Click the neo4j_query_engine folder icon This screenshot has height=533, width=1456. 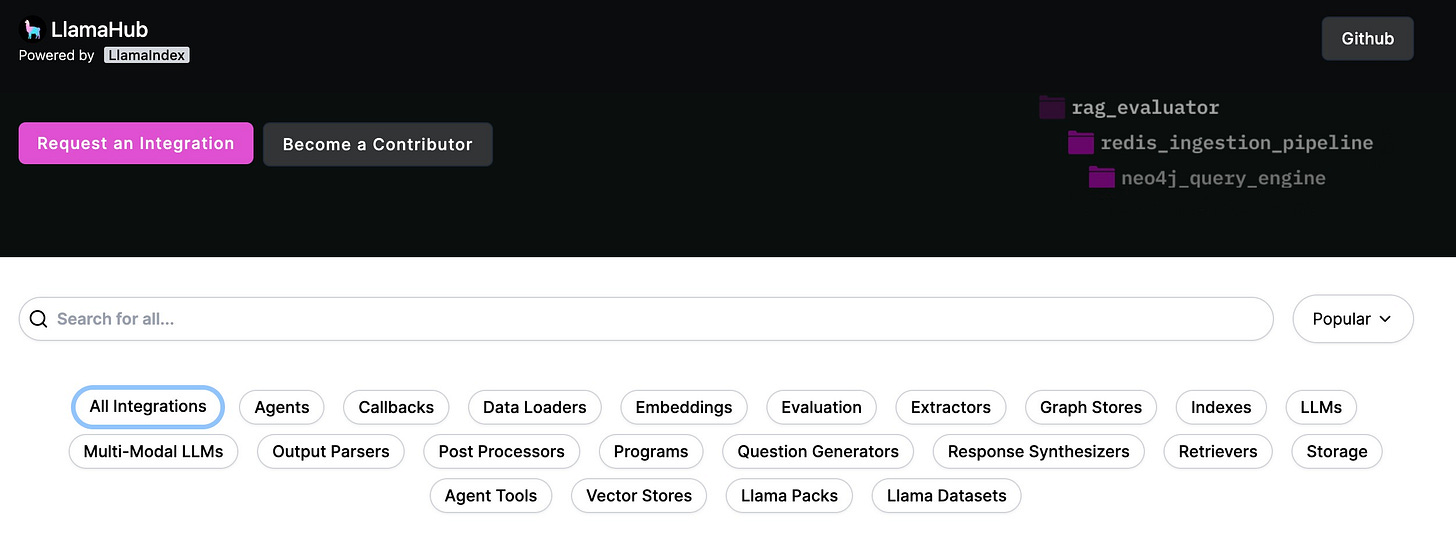[x=1102, y=178]
